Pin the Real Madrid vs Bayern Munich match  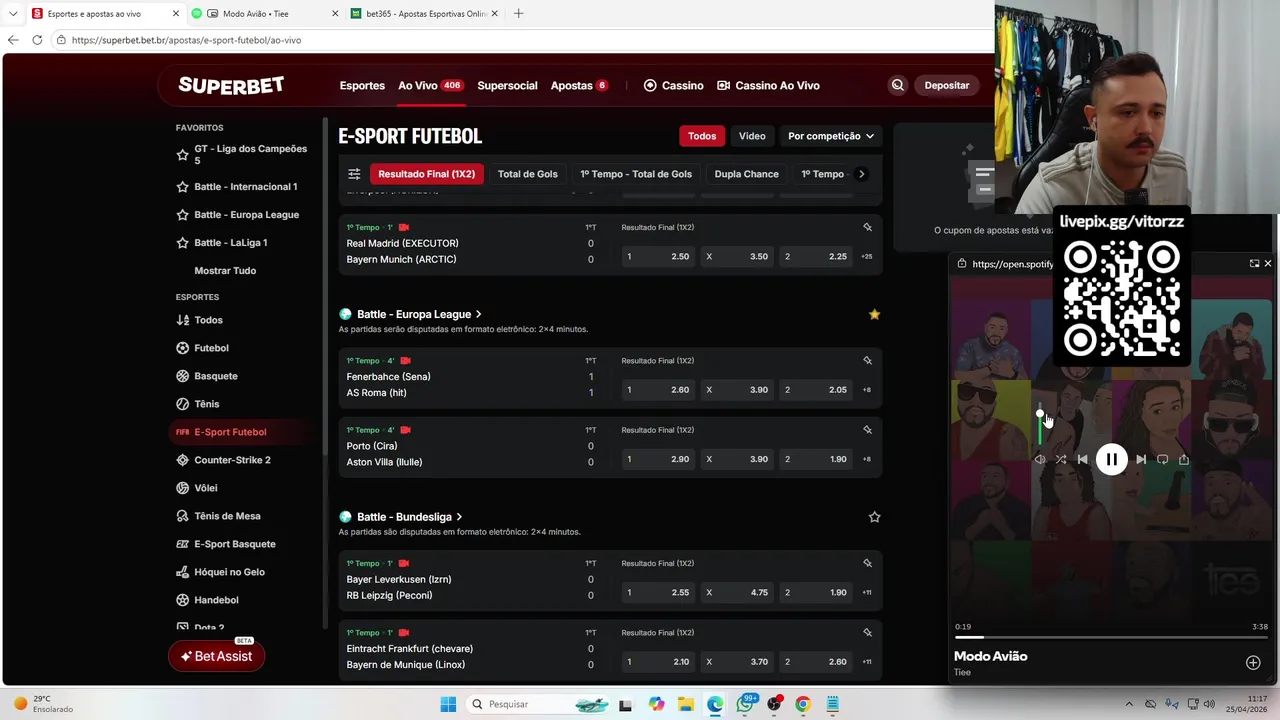click(867, 227)
